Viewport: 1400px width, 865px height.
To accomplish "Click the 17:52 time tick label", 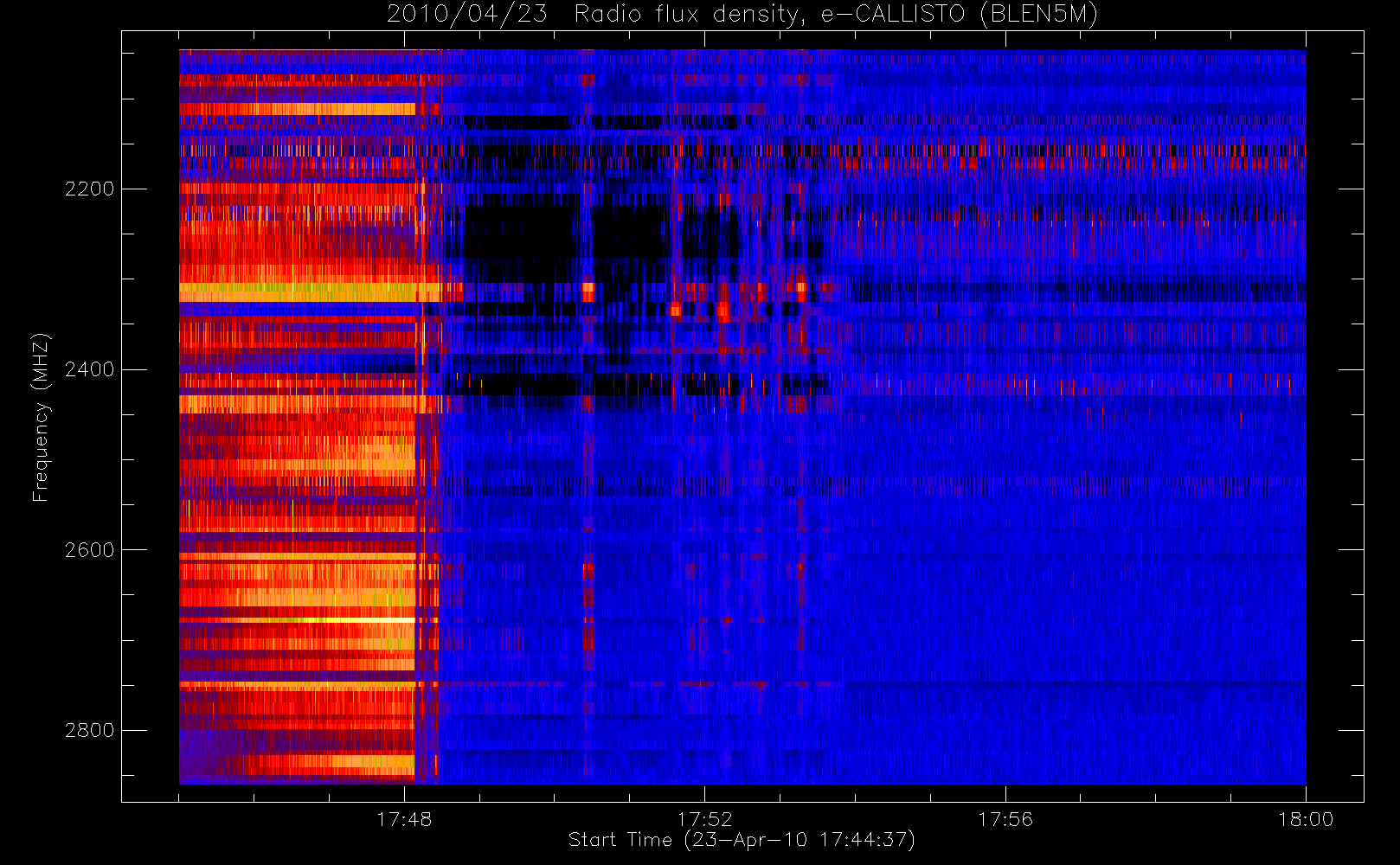I will pos(704,818).
